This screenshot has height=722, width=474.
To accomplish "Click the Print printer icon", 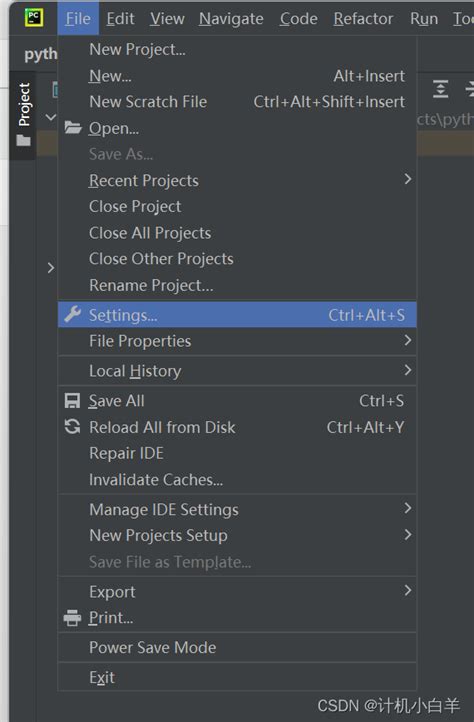I will click(72, 617).
